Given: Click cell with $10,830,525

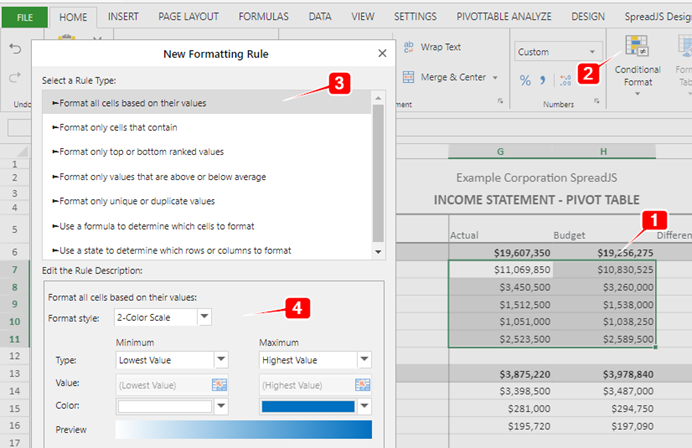Looking at the screenshot, I should (604, 269).
